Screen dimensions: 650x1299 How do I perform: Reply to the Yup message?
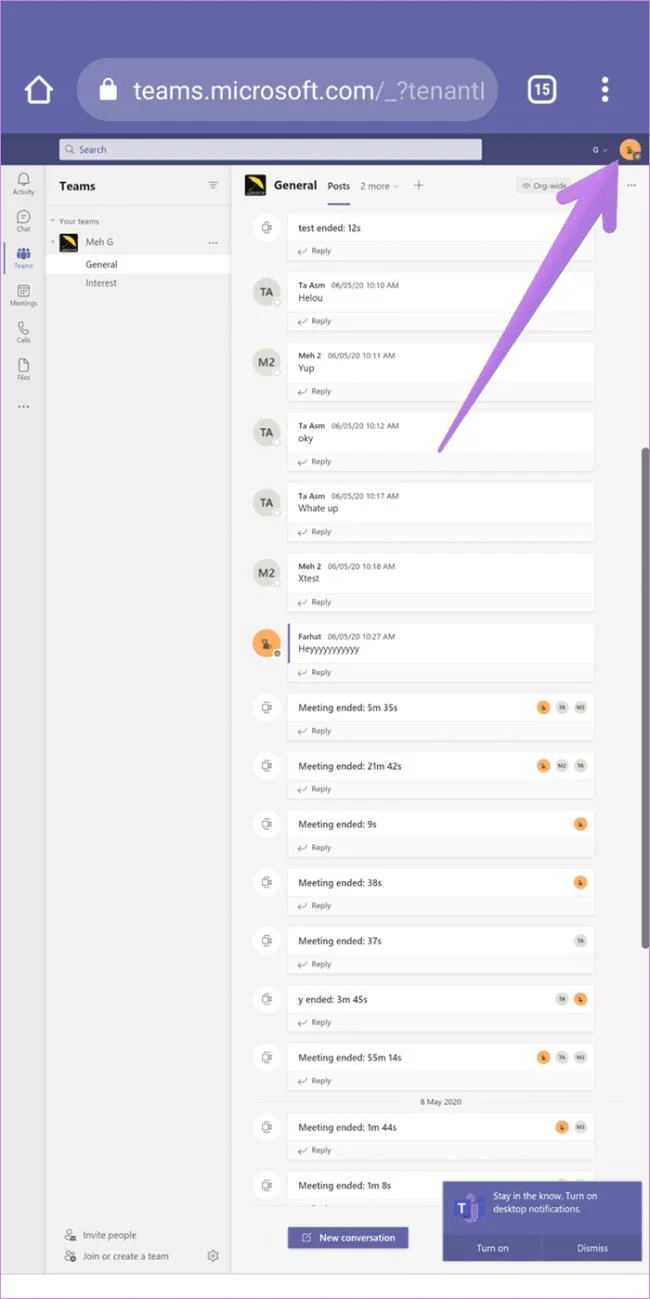tap(315, 391)
